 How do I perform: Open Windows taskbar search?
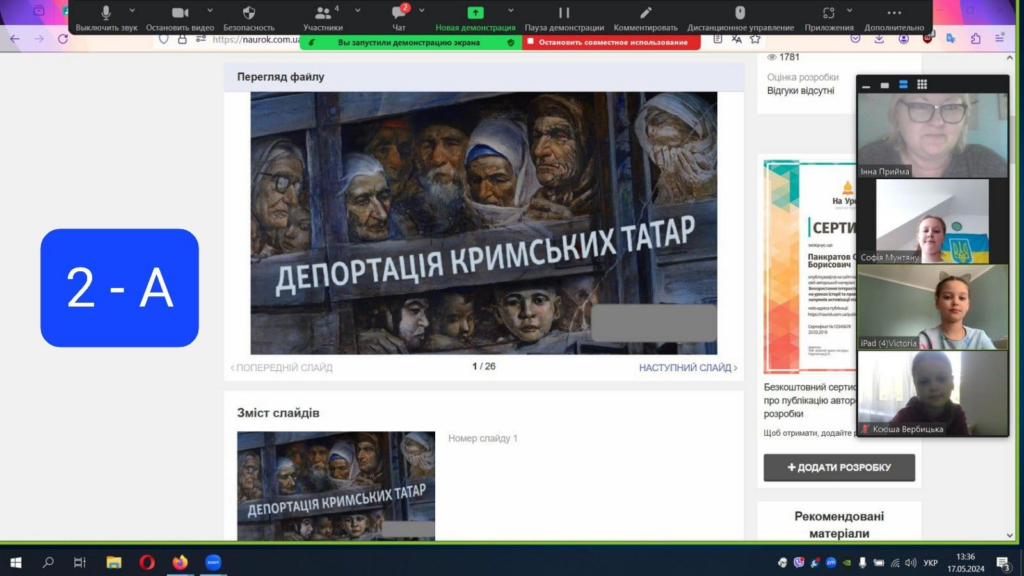(48, 562)
